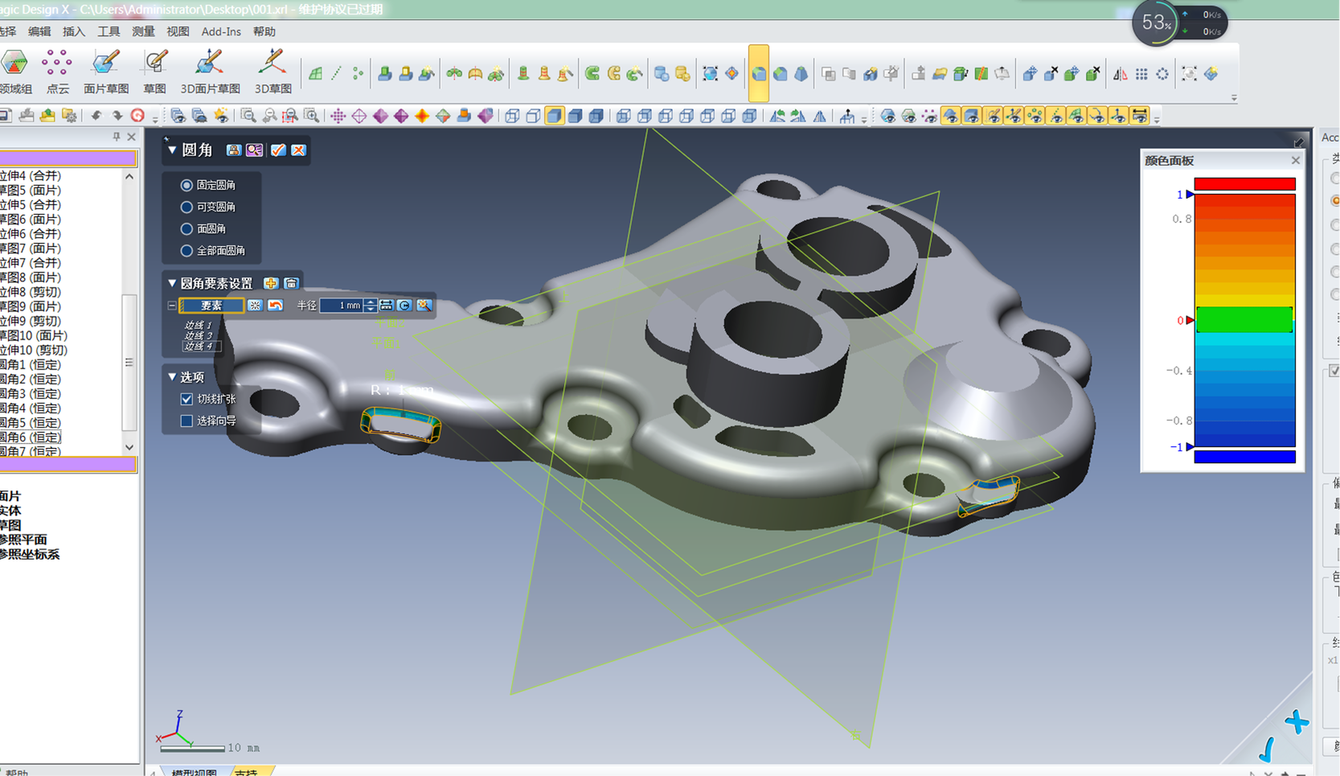Collapse the 要素 list with minus box
The height and width of the screenshot is (776, 1340).
[172, 305]
